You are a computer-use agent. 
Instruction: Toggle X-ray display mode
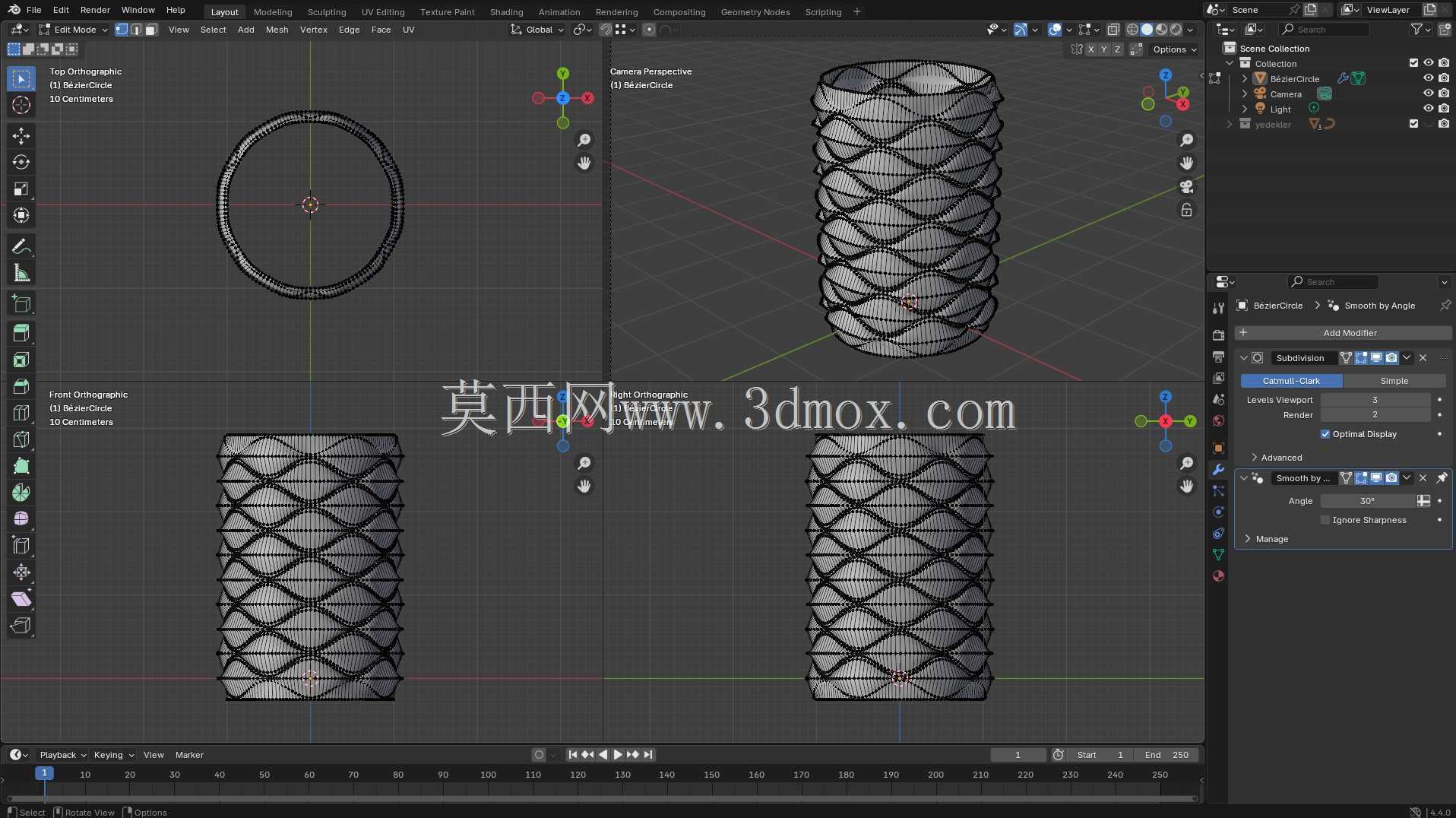point(1113,30)
